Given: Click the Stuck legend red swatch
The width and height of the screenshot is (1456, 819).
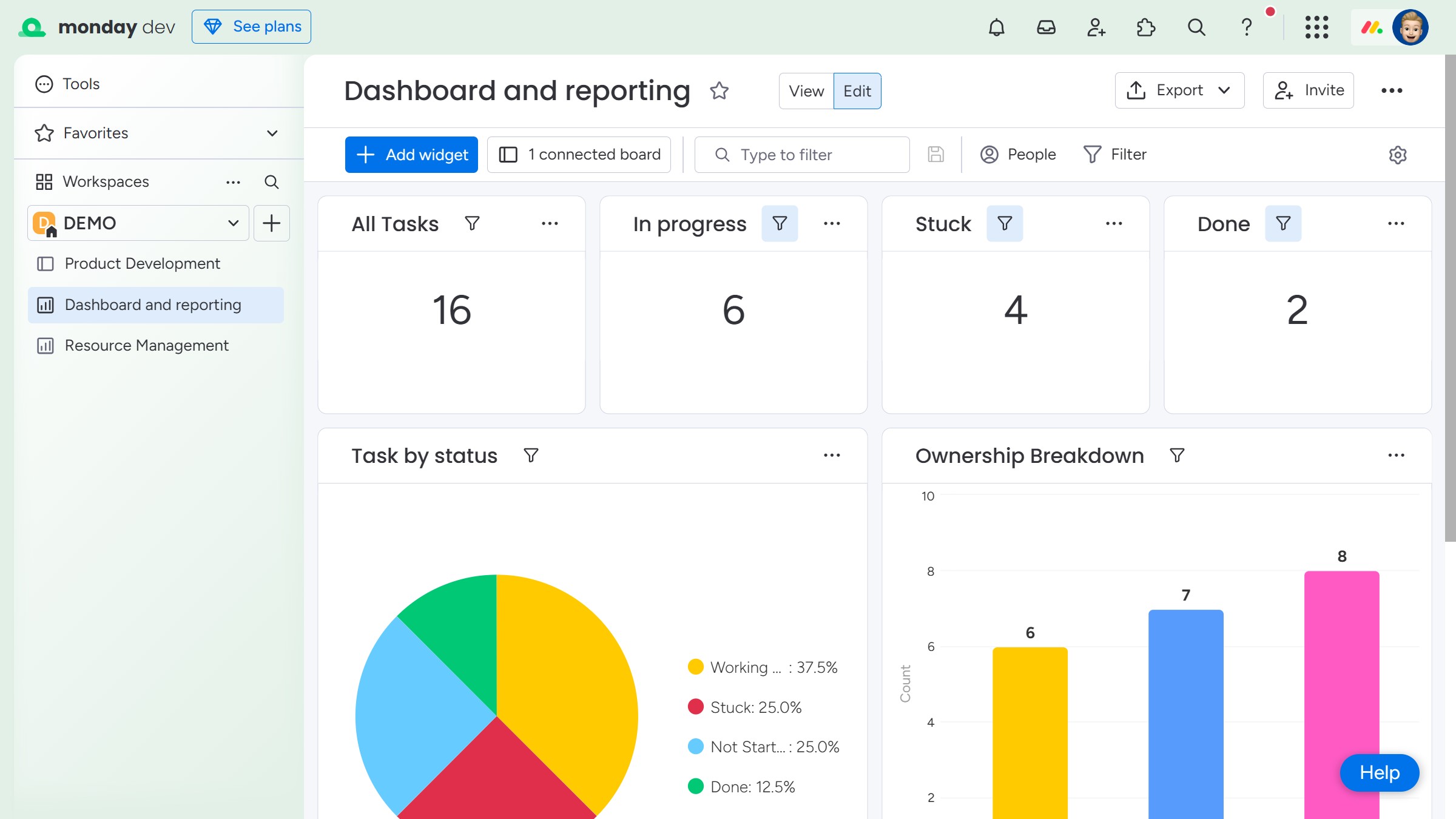Looking at the screenshot, I should 695,707.
